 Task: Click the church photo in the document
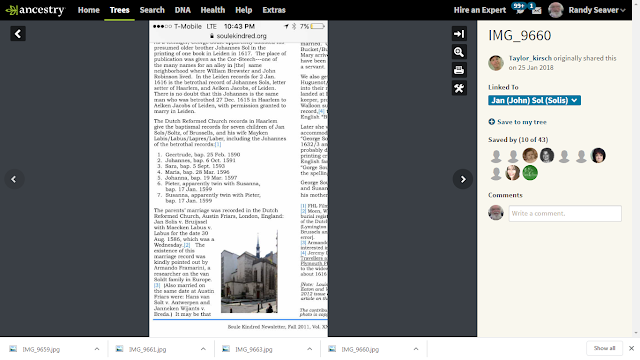[x=249, y=272]
